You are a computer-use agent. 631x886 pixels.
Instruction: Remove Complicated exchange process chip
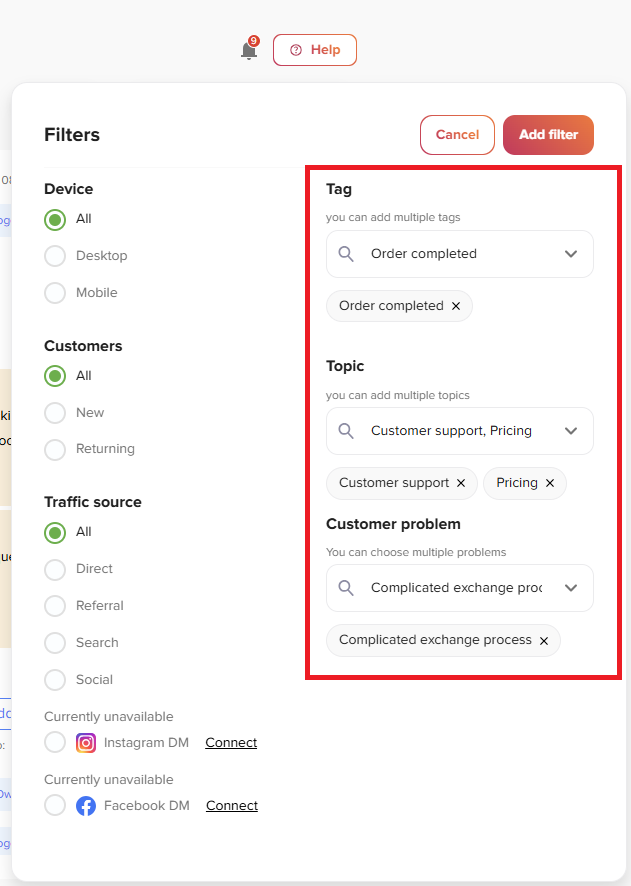pyautogui.click(x=544, y=641)
